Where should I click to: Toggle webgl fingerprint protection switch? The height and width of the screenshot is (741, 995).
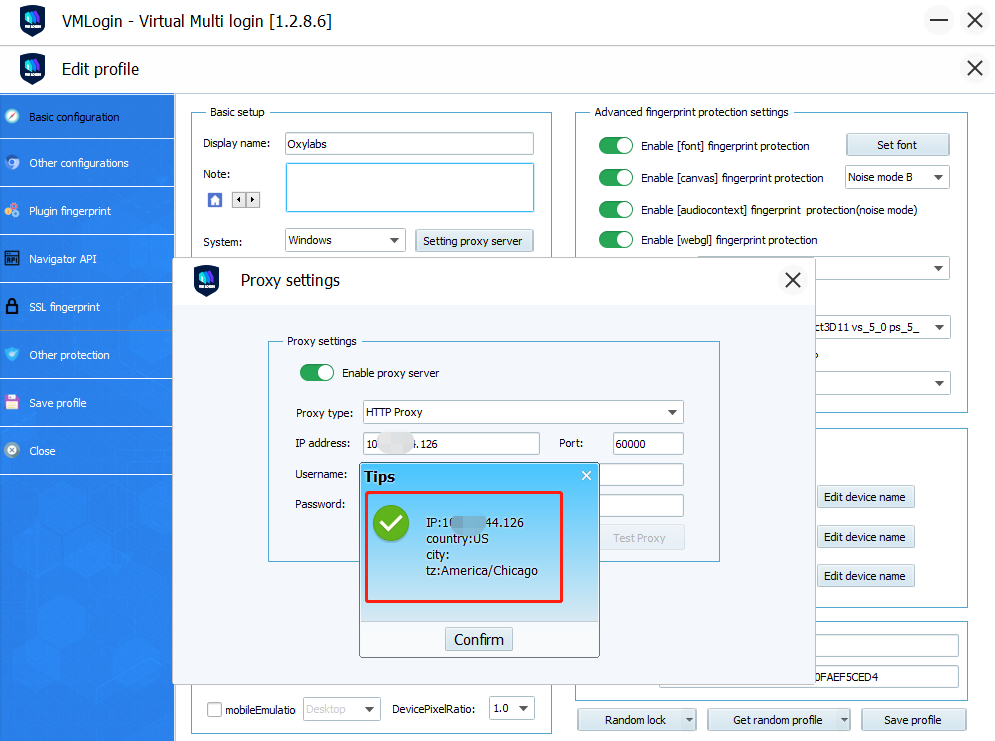point(616,239)
